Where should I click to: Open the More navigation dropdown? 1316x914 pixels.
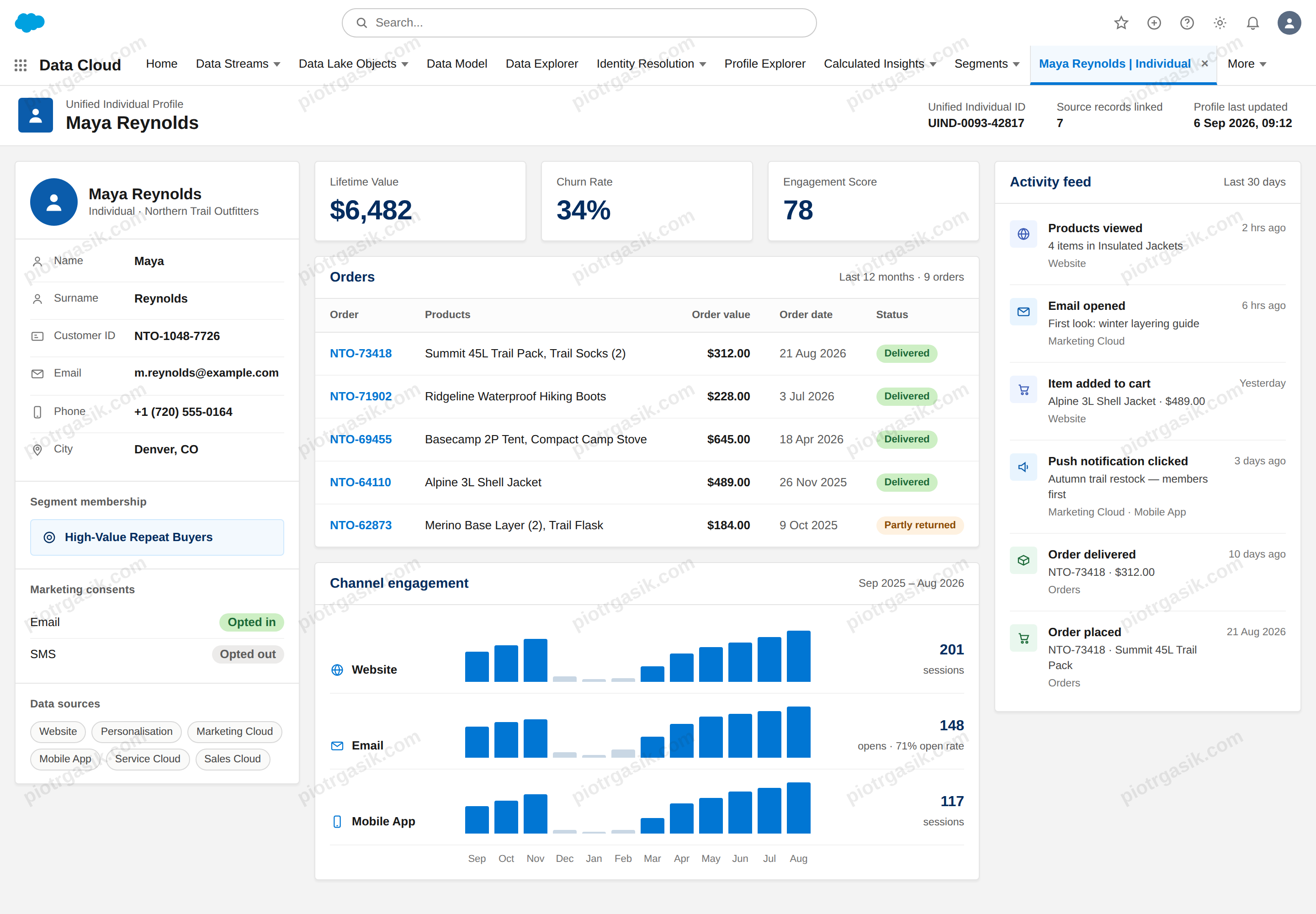coord(1247,64)
